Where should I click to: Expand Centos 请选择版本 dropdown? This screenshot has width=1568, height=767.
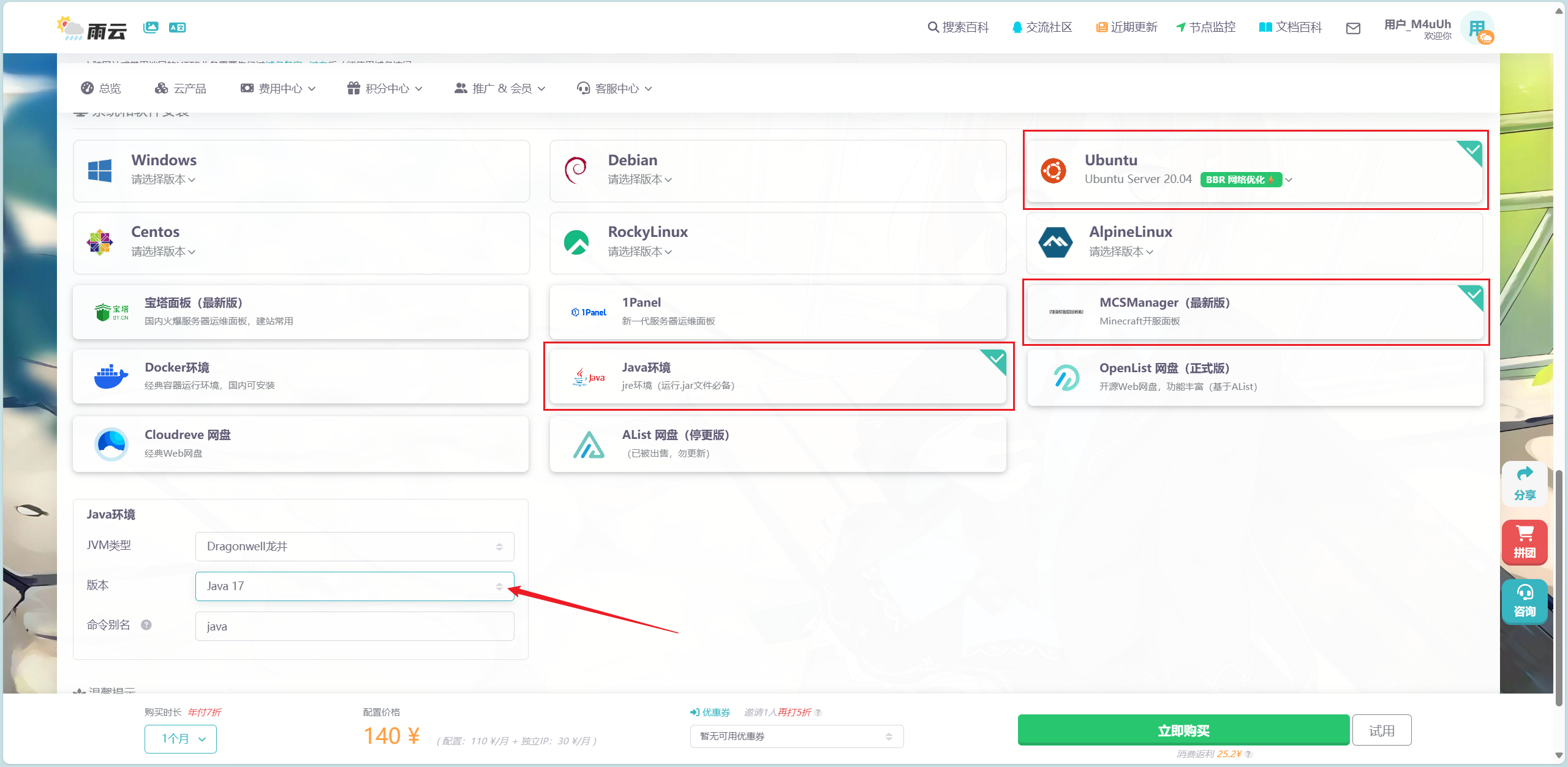click(x=164, y=252)
